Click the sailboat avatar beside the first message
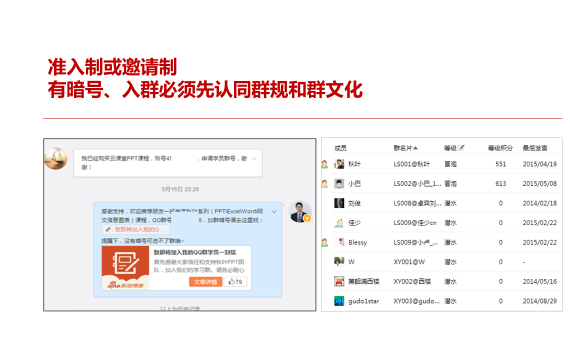The width and height of the screenshot is (570, 360). [x=56, y=159]
